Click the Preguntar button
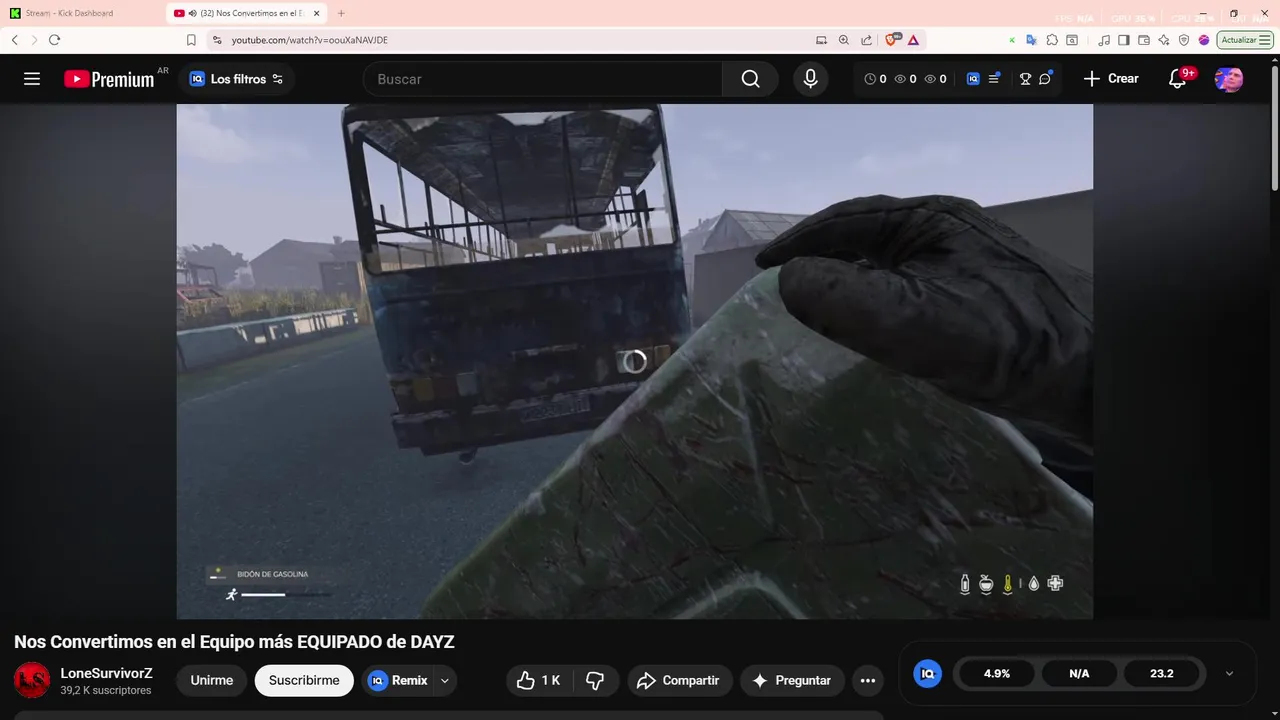Viewport: 1280px width, 720px height. coord(792,680)
